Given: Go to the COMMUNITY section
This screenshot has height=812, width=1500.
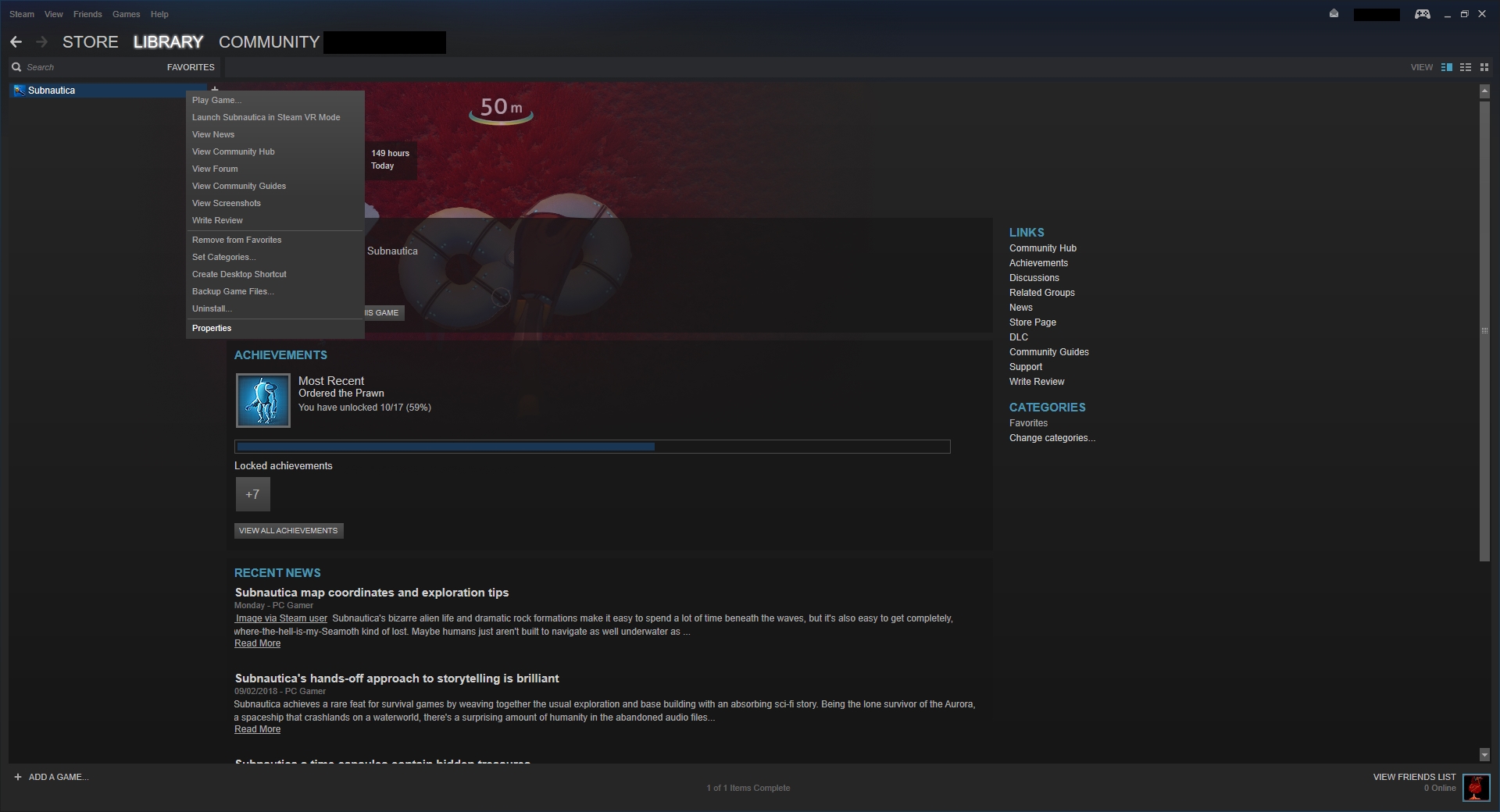Looking at the screenshot, I should tap(269, 42).
